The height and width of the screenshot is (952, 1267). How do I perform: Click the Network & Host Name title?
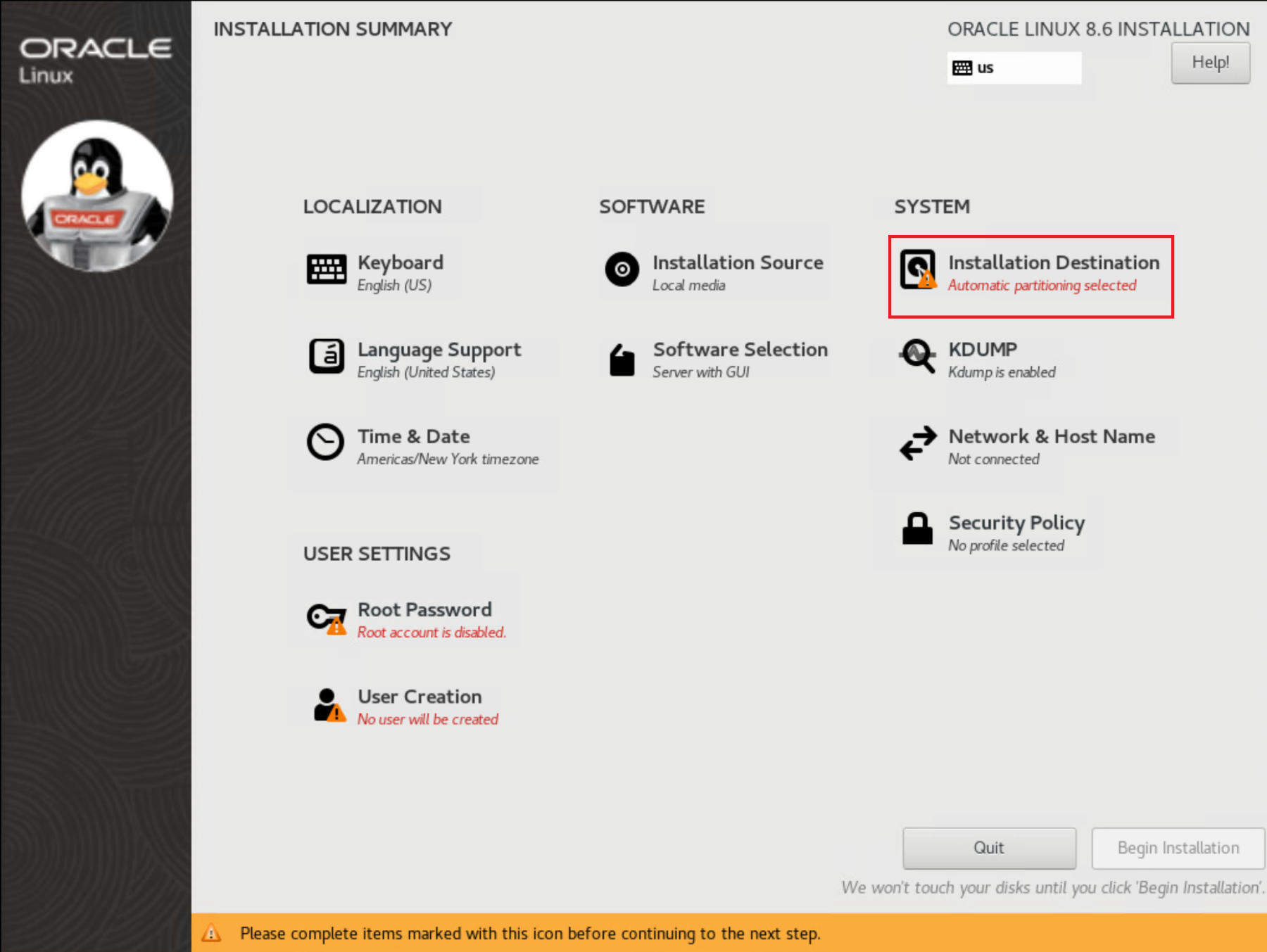(1052, 436)
